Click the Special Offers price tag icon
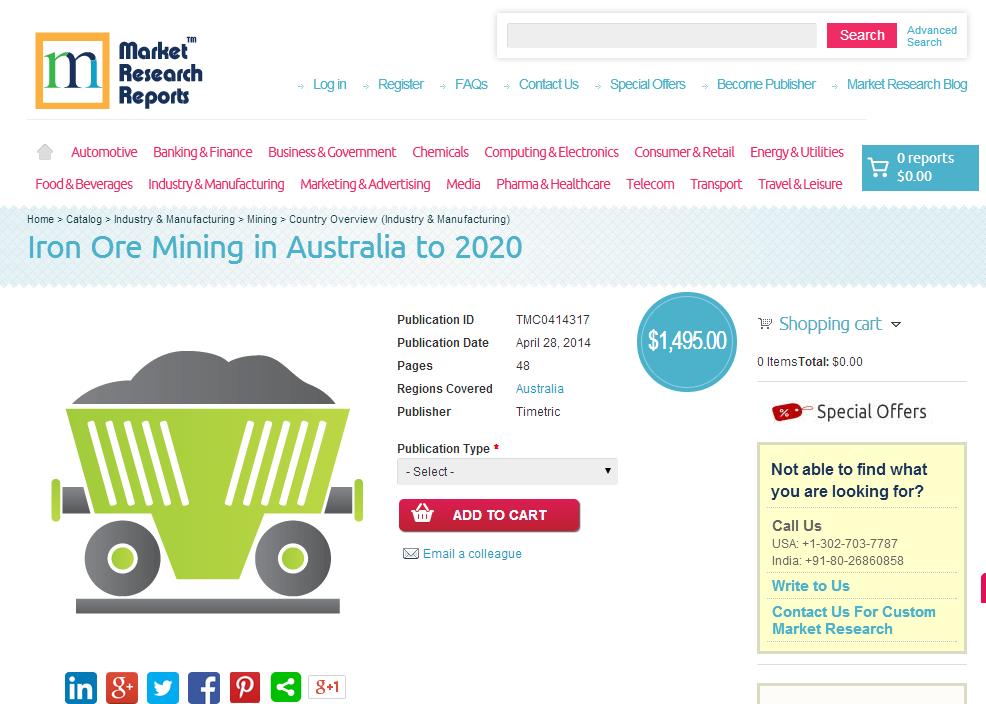 click(790, 412)
